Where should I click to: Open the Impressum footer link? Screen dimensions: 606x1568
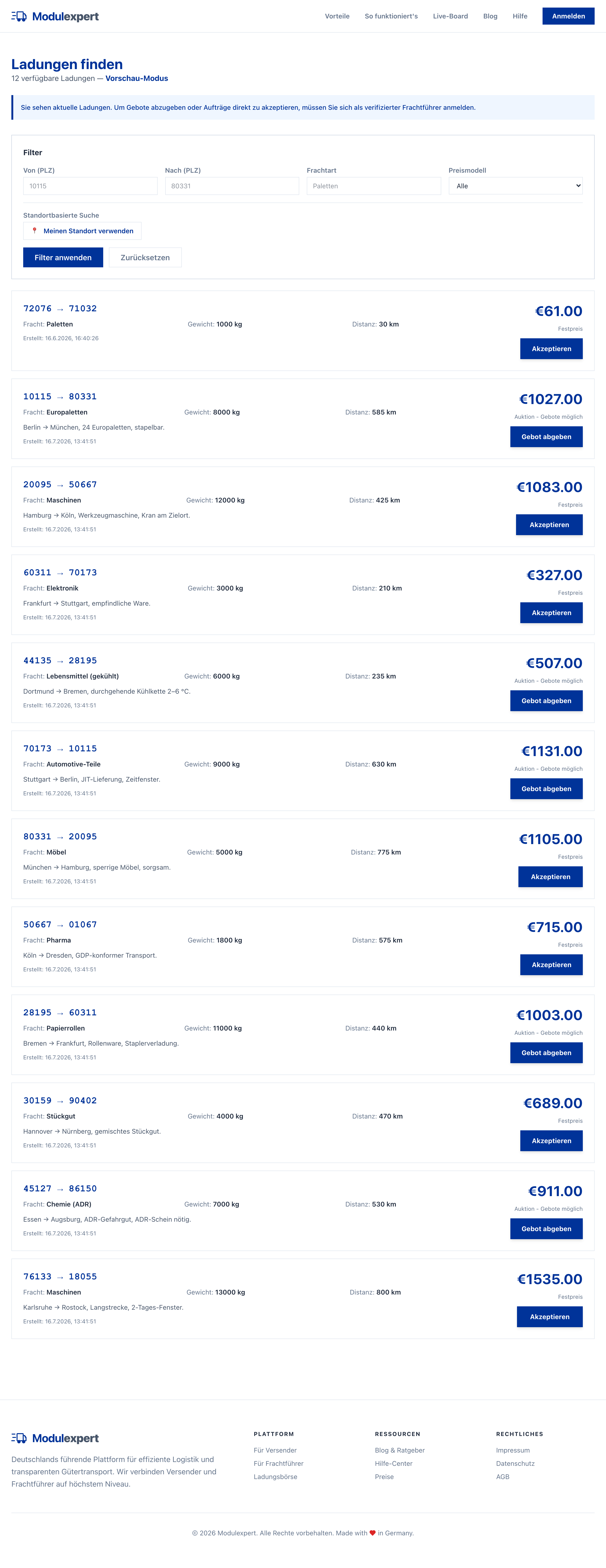[x=513, y=1450]
